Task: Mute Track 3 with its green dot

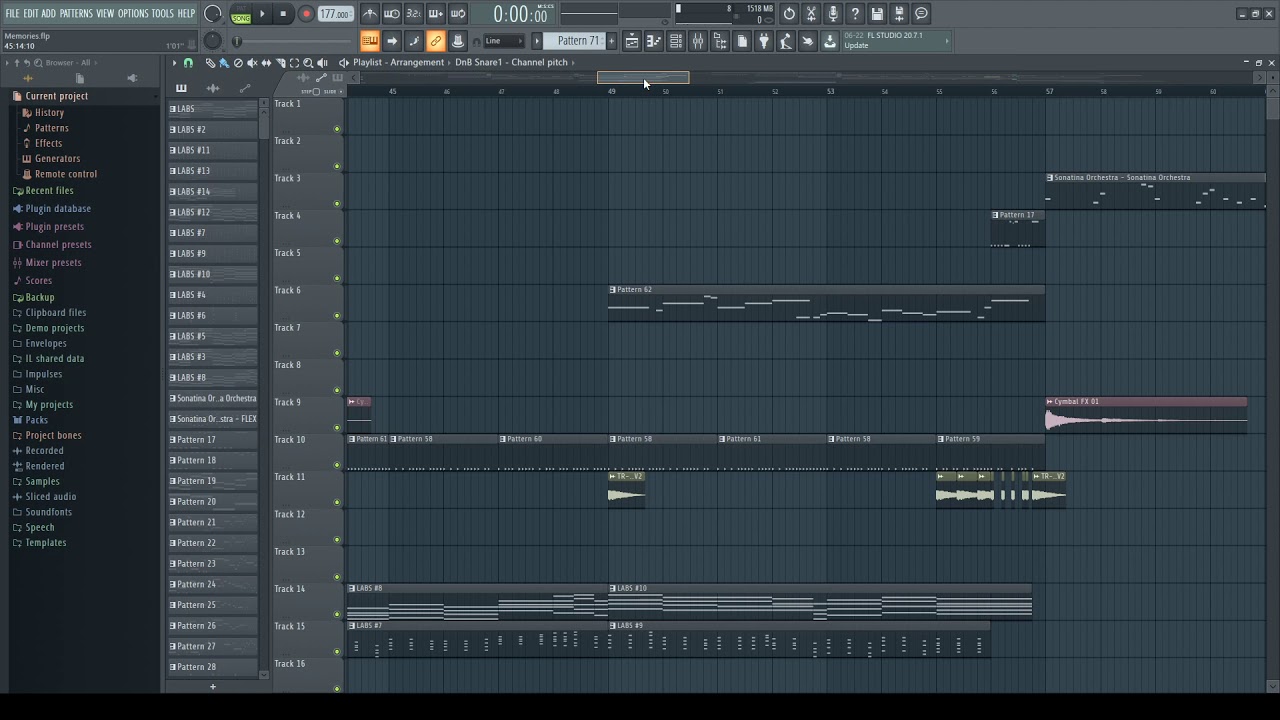Action: click(x=337, y=204)
